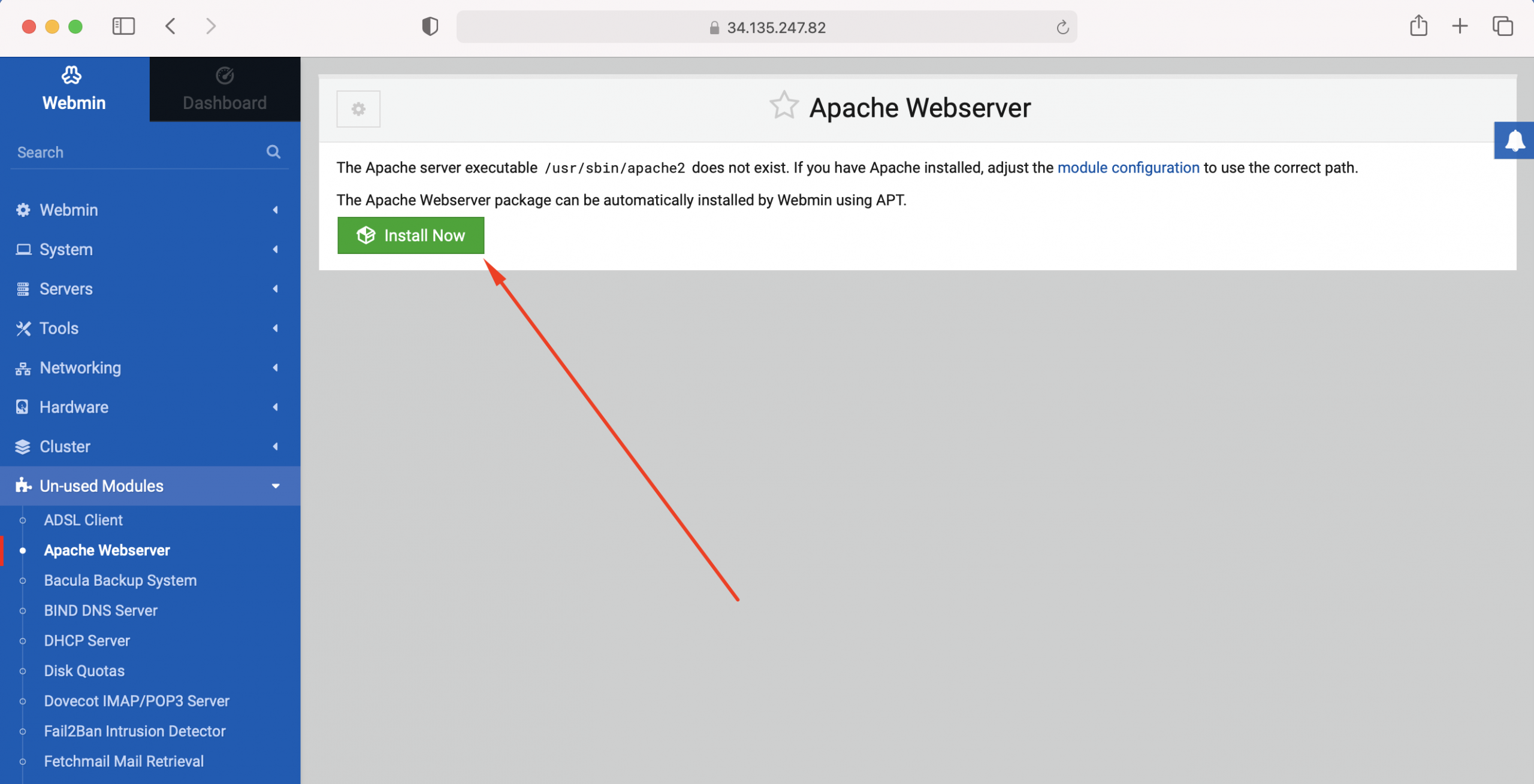Click the search magnifier icon

point(274,152)
